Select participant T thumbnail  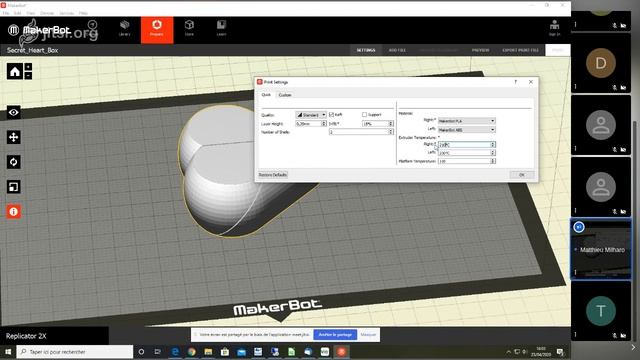(x=601, y=311)
